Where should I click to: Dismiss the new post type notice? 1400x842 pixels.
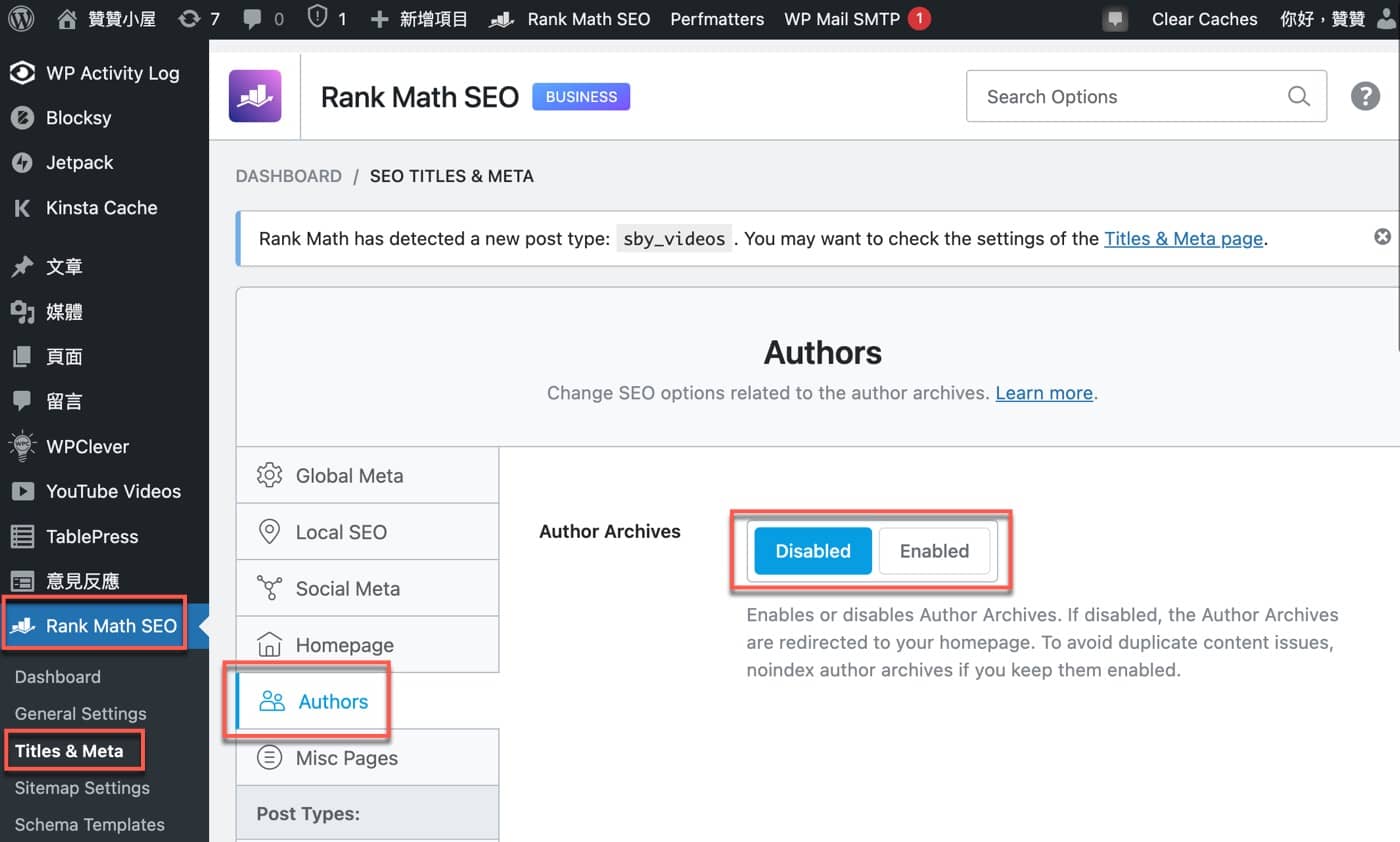coord(1382,237)
